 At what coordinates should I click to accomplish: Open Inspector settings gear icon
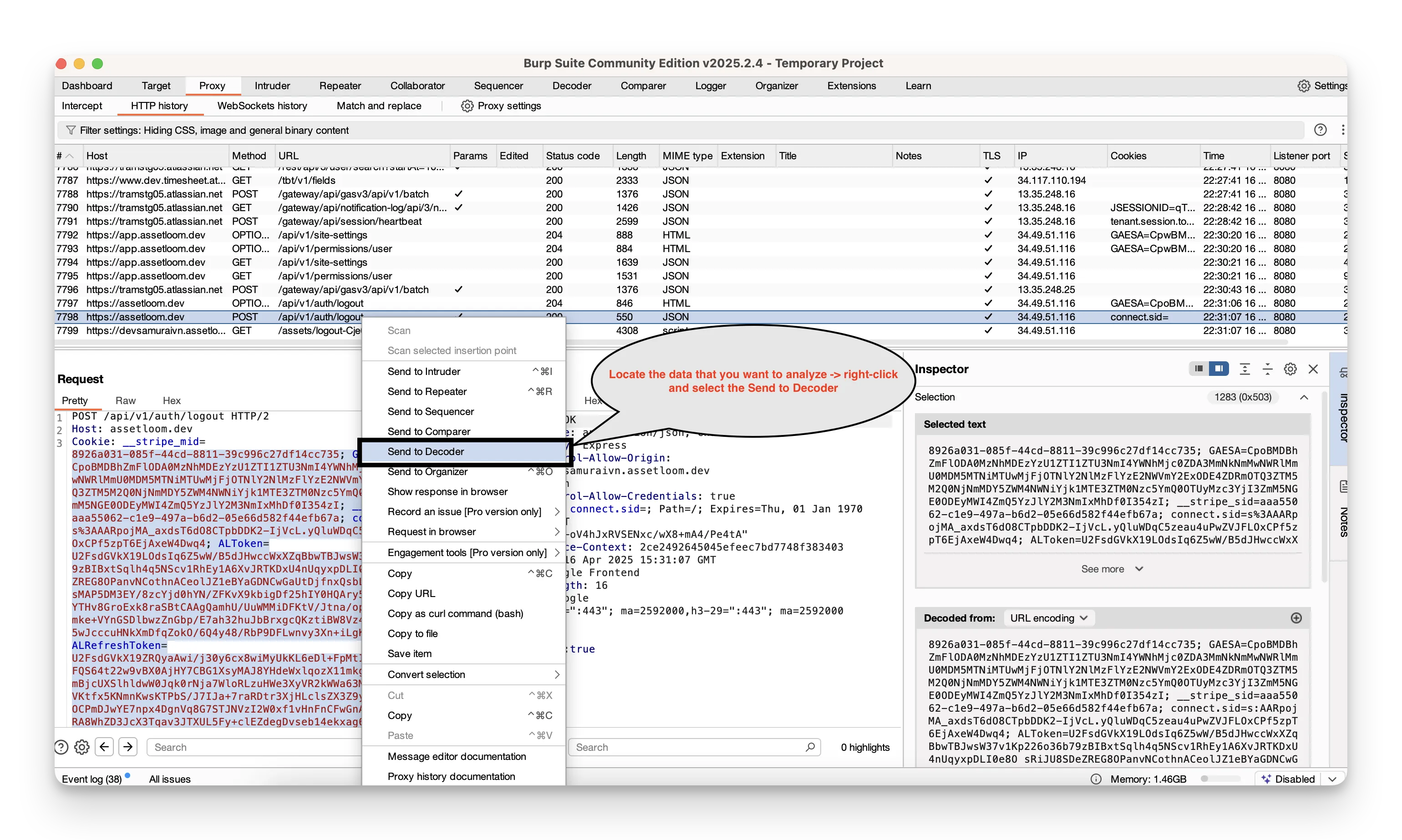coord(1290,369)
